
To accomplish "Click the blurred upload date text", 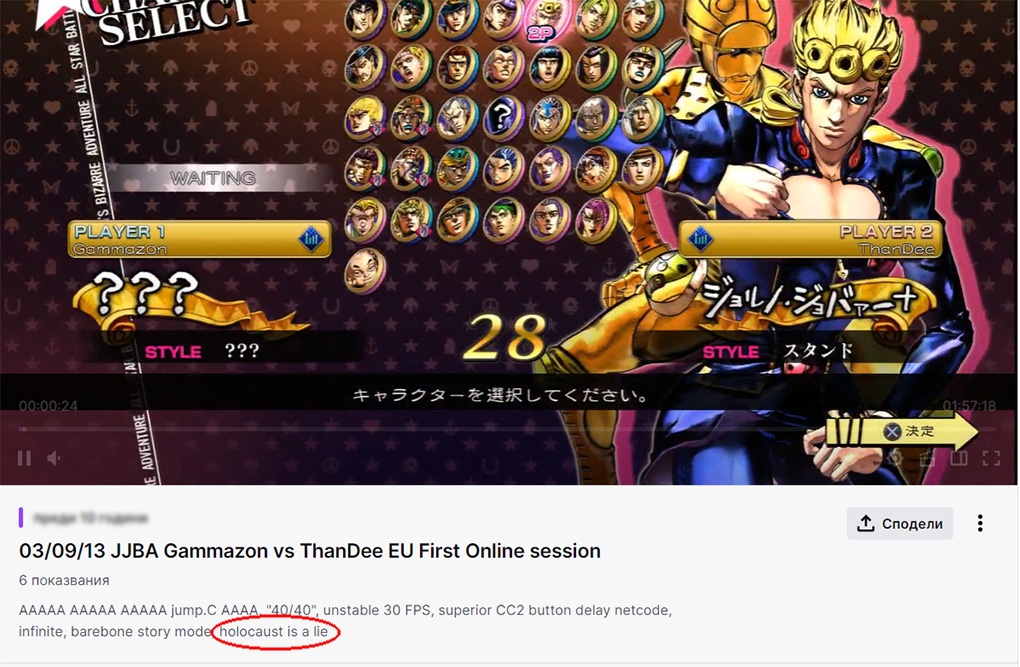I will click(x=90, y=518).
